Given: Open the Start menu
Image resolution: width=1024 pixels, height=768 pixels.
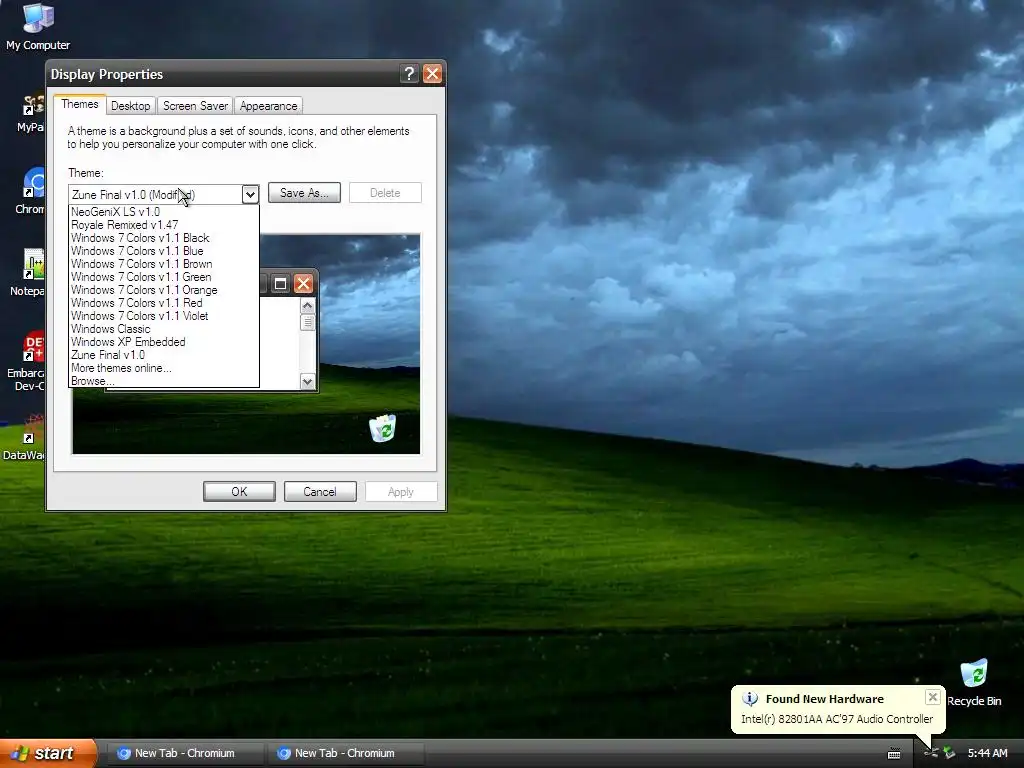Looking at the screenshot, I should point(47,753).
